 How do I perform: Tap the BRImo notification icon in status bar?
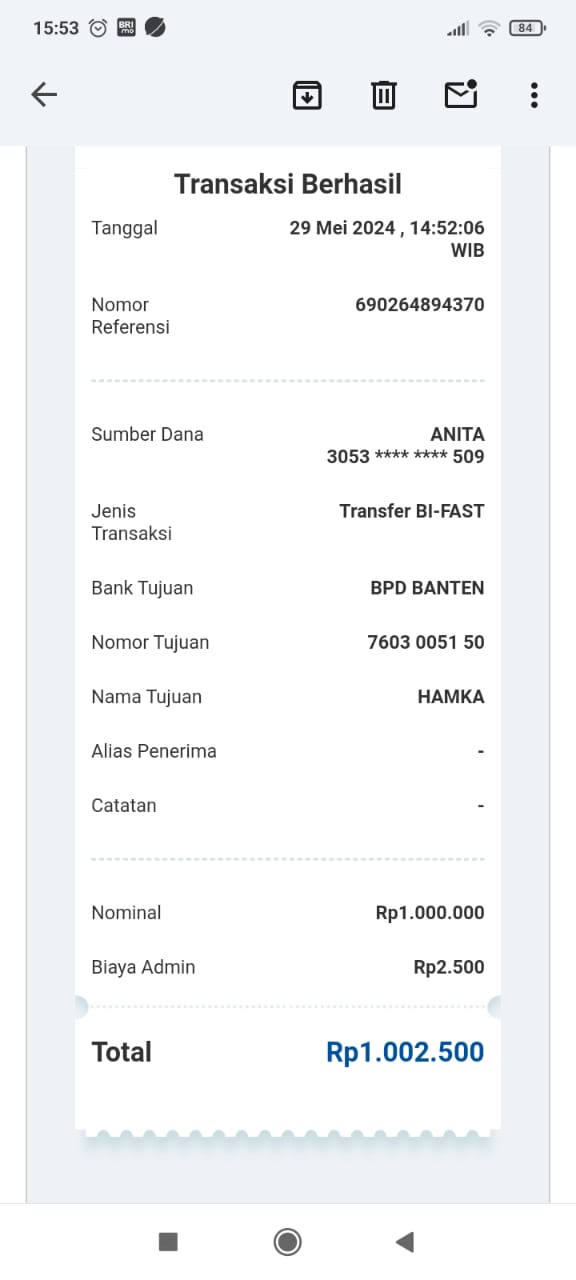[x=125, y=28]
